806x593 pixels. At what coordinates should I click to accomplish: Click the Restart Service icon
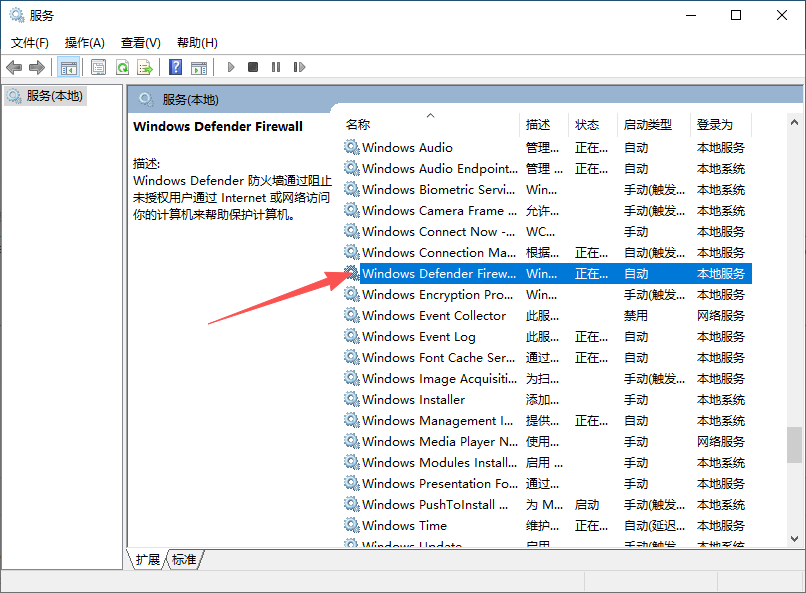pyautogui.click(x=299, y=67)
